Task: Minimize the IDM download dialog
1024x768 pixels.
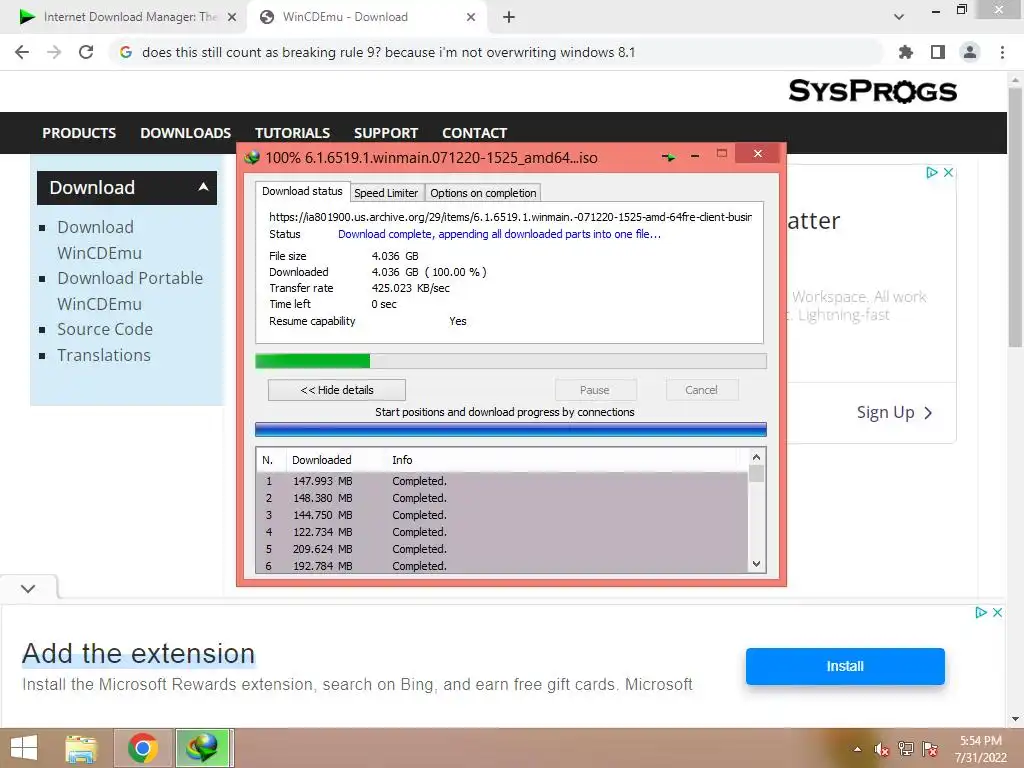Action: [x=695, y=156]
